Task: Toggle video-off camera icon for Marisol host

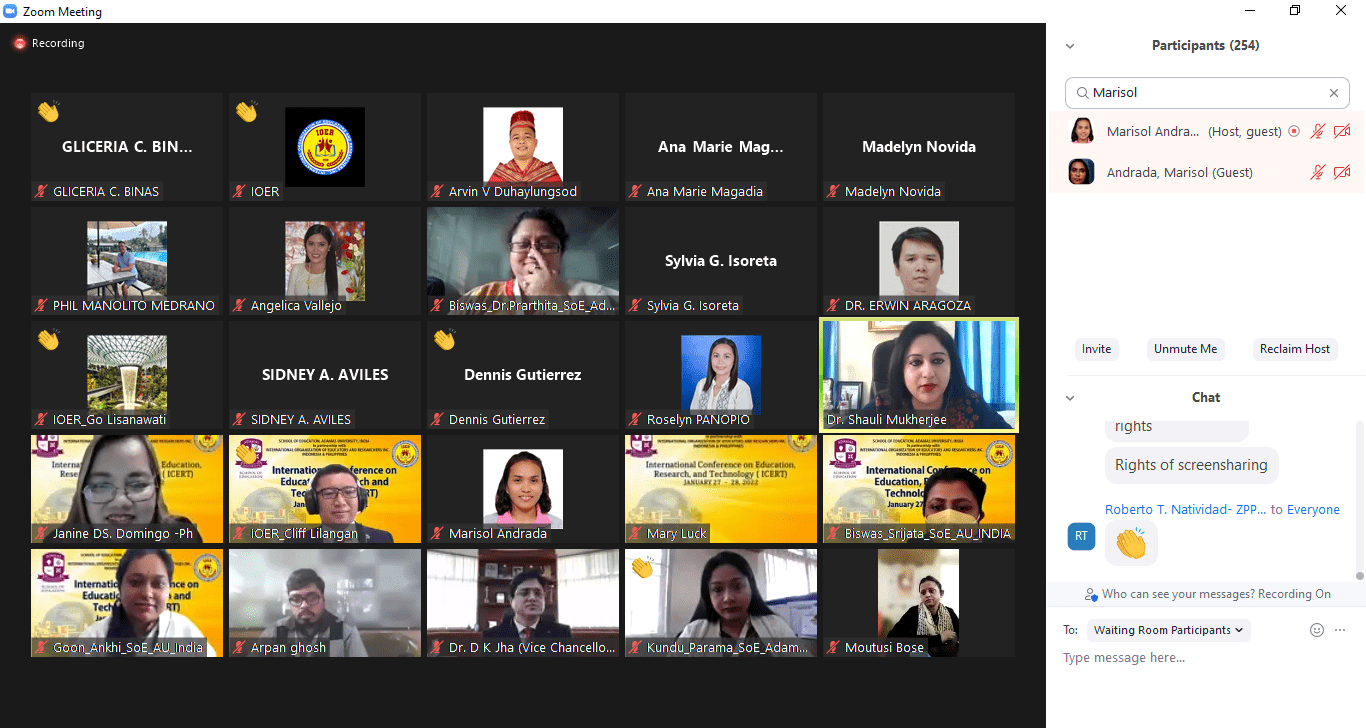Action: pos(1342,131)
